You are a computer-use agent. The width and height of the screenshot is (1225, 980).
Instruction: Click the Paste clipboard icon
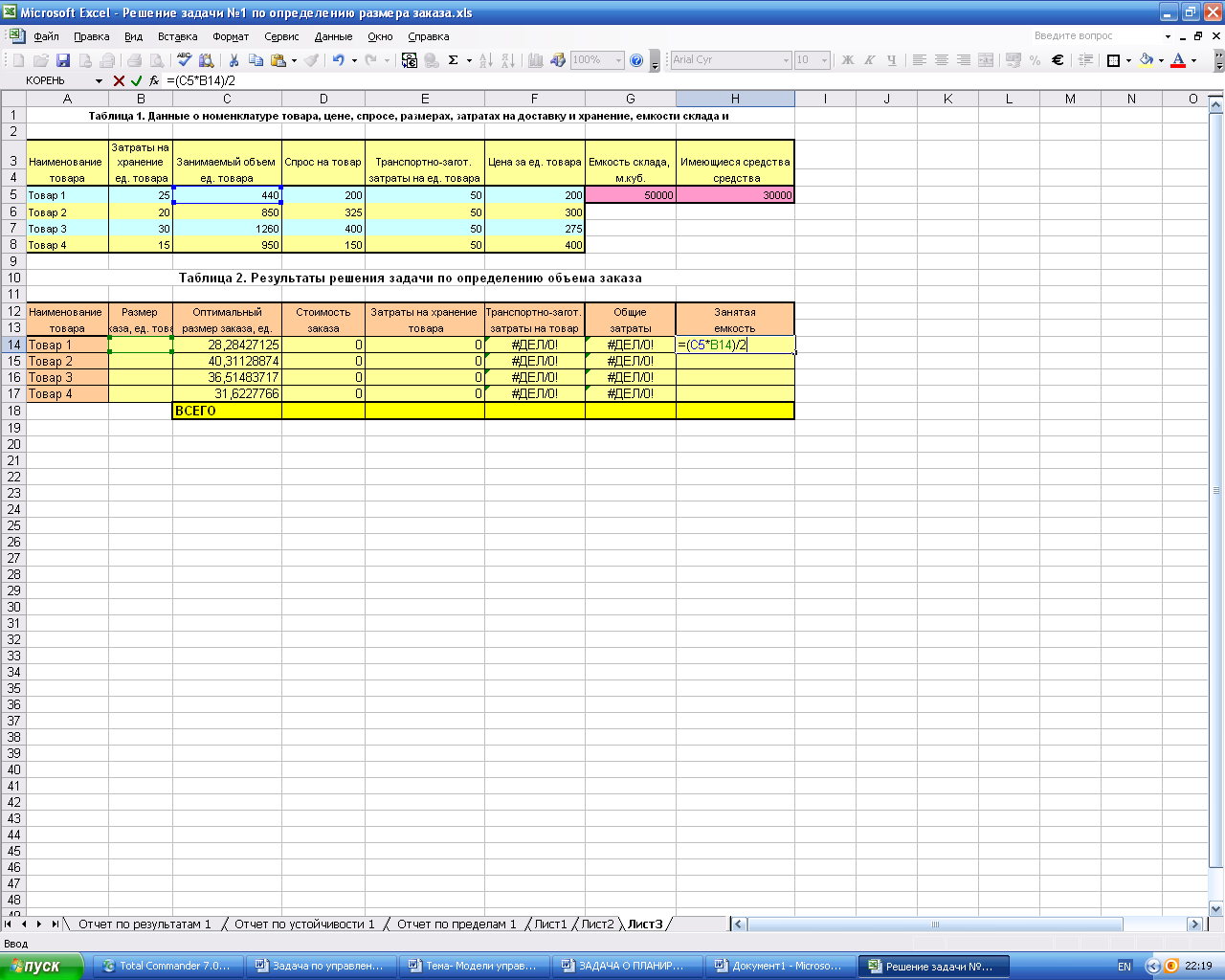coord(278,59)
